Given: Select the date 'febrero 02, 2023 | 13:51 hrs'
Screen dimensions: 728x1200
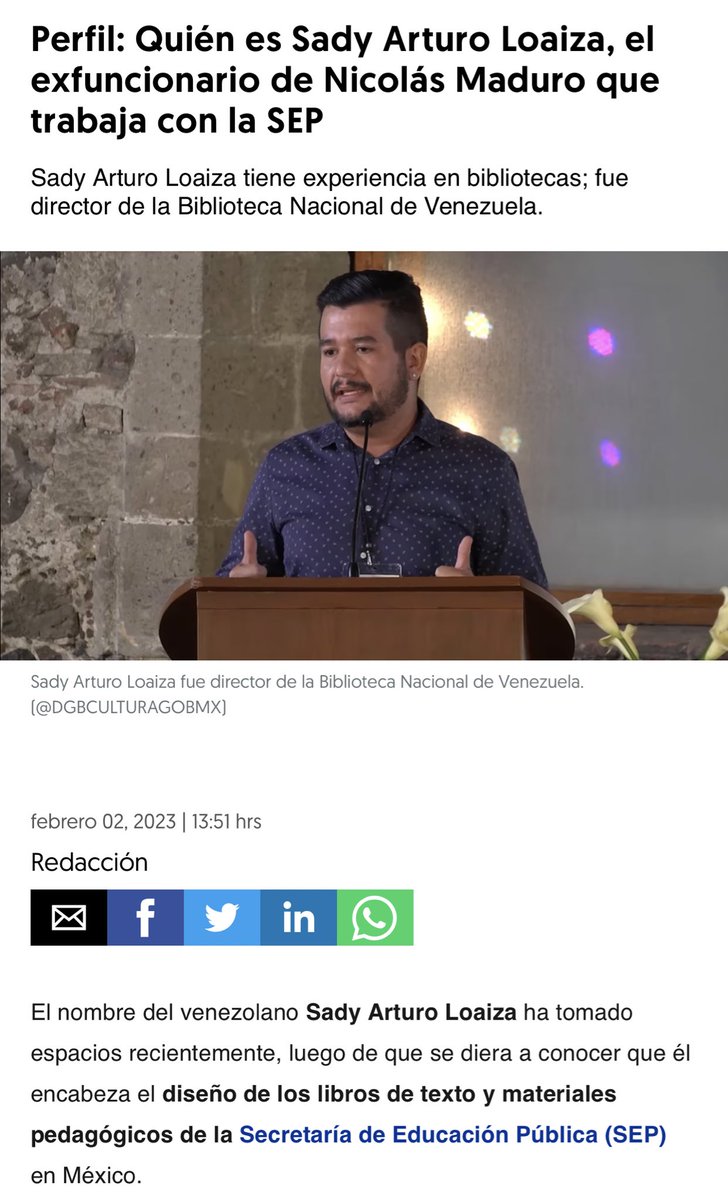Looking at the screenshot, I should (146, 821).
